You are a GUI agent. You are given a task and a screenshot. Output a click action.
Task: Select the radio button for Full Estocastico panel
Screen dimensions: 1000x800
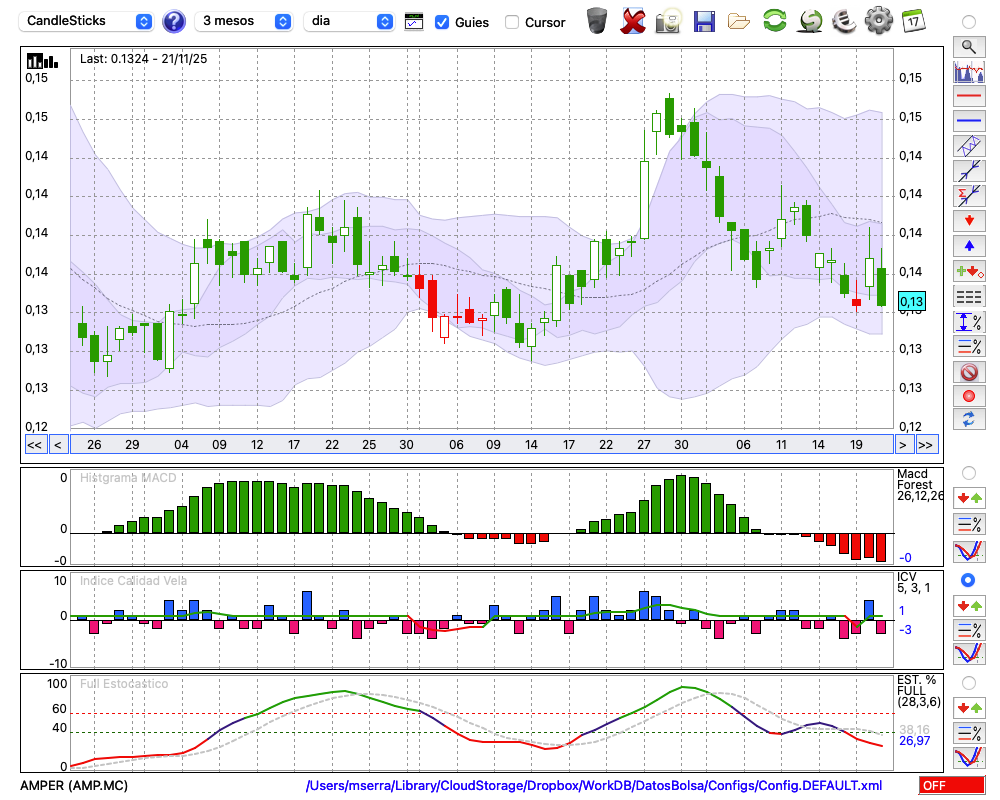[x=968, y=683]
